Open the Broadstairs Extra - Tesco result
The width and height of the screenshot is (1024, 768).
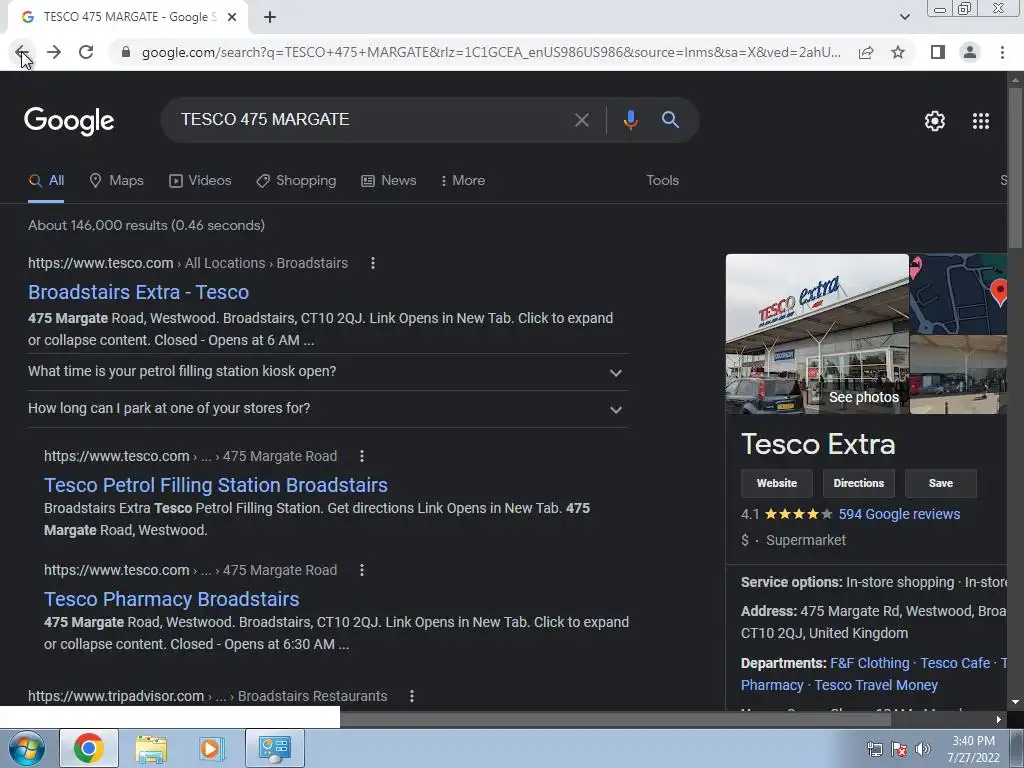tap(138, 292)
